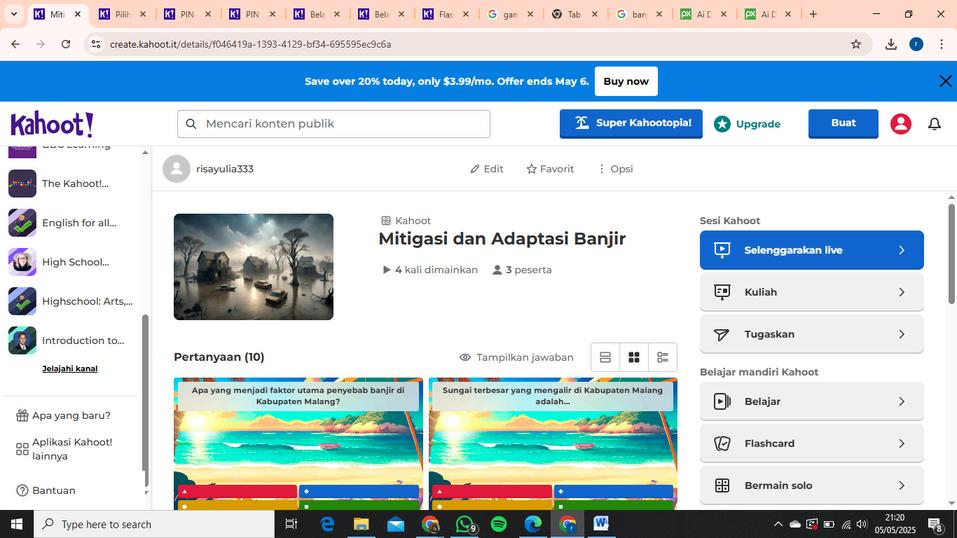Mark kahoot as Favorit
957x538 pixels.
[x=550, y=169]
